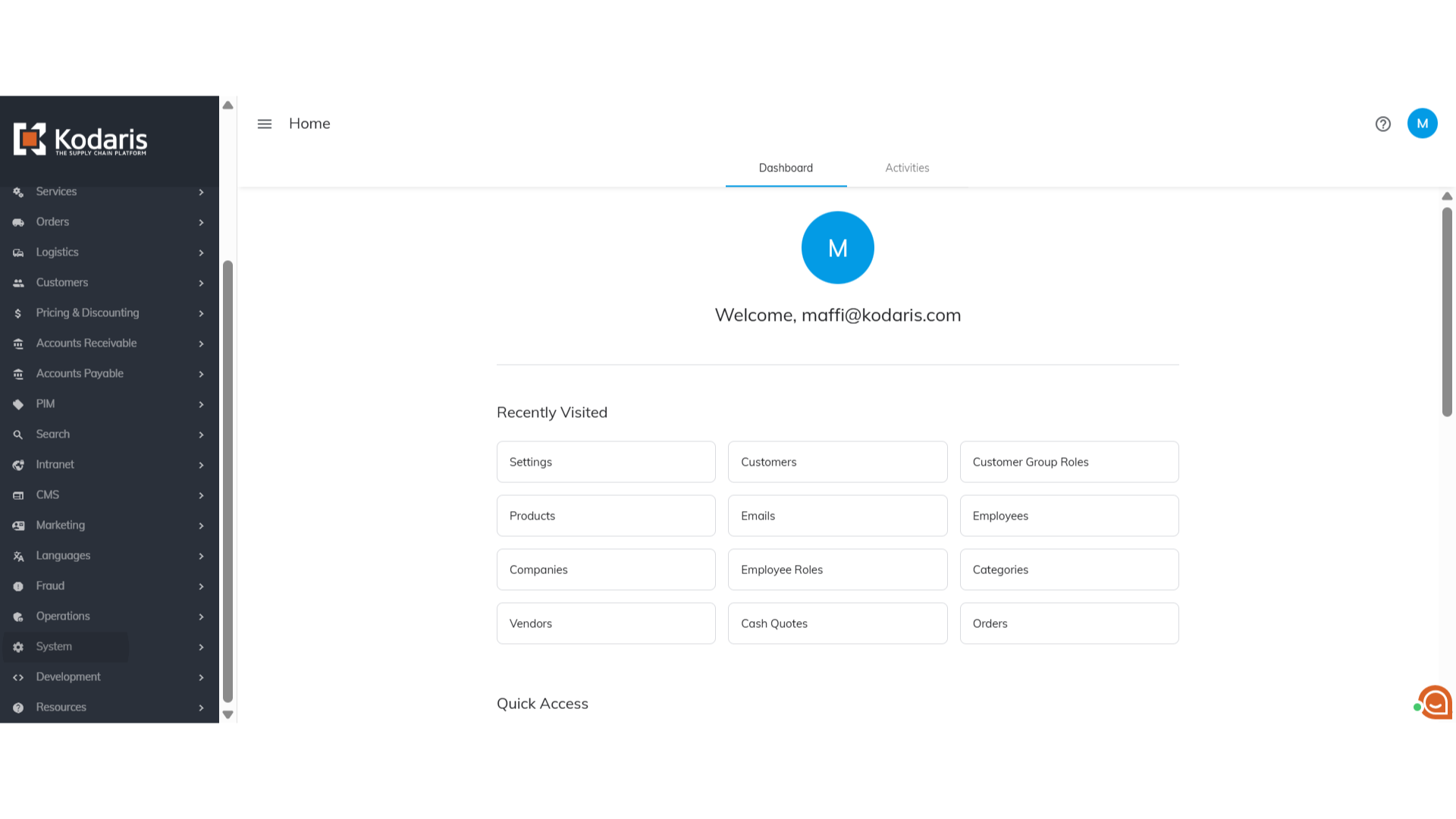1456x819 pixels.
Task: Switch to the Activities tab
Action: pyautogui.click(x=907, y=168)
